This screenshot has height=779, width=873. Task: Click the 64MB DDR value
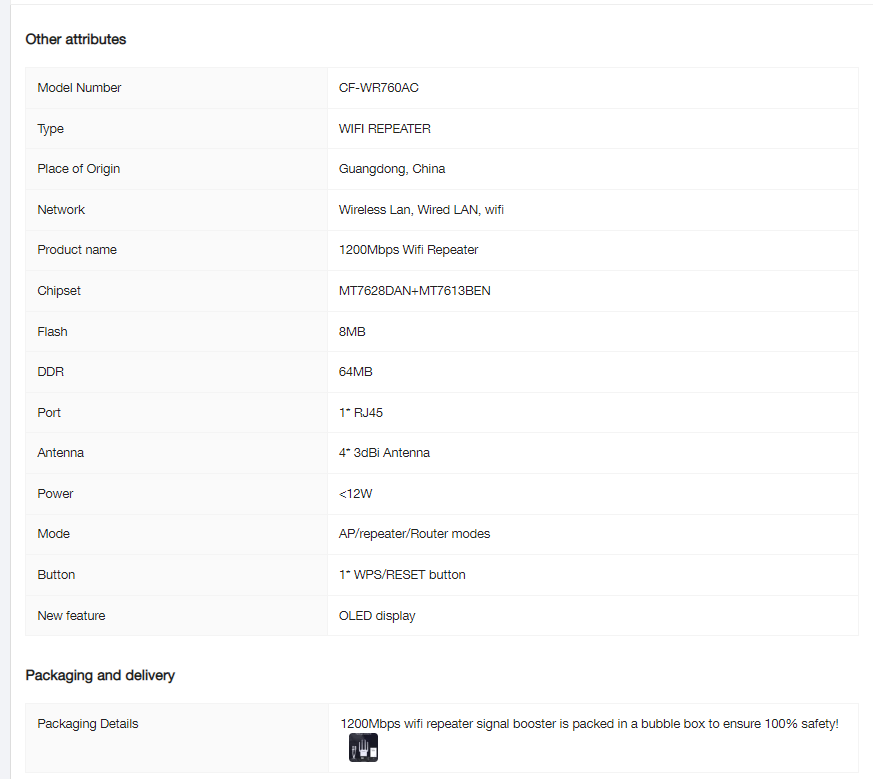coord(356,372)
